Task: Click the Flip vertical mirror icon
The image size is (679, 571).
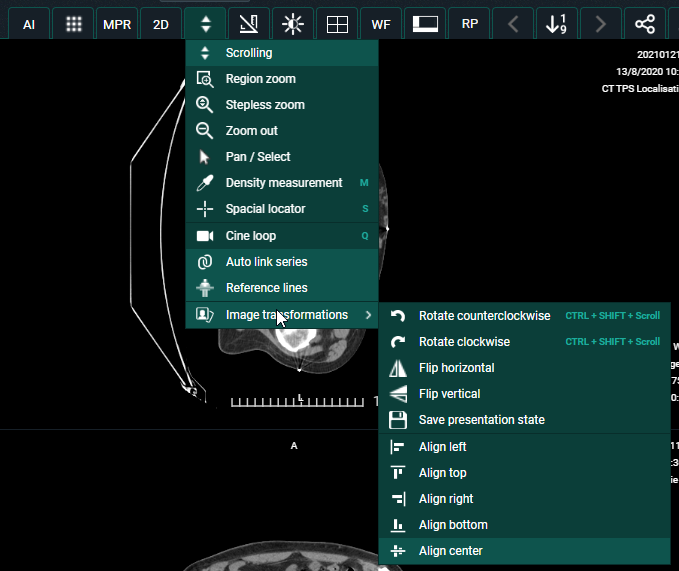Action: pos(398,394)
